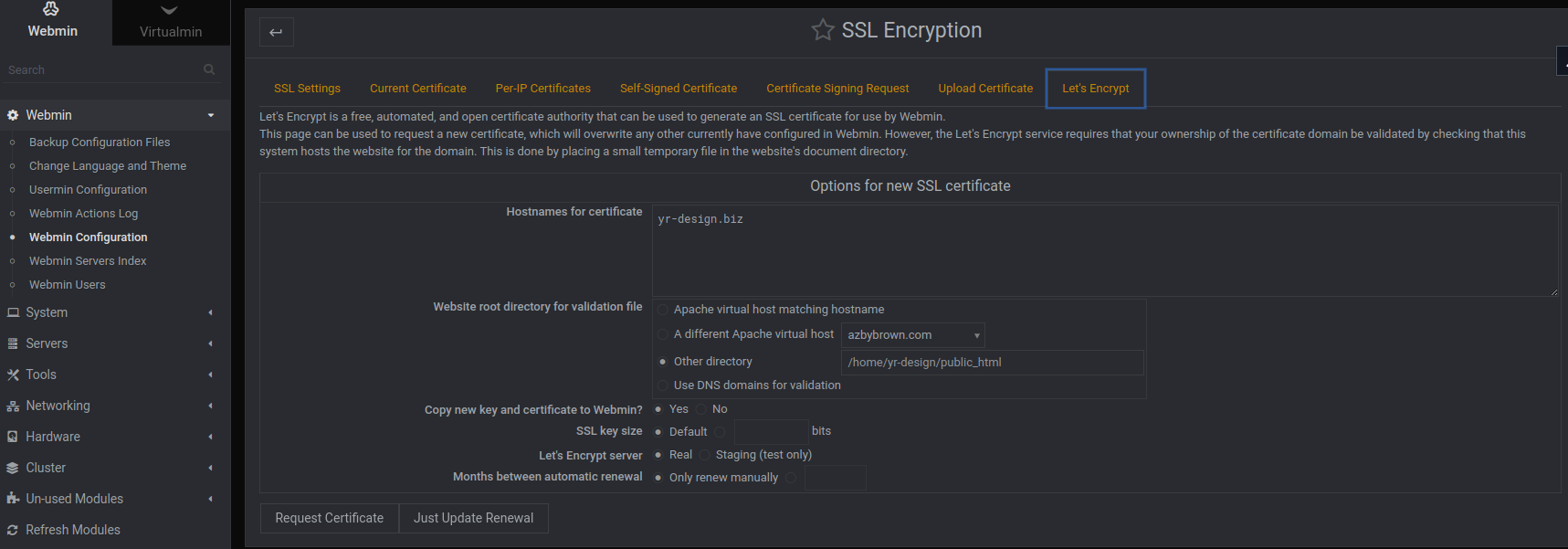This screenshot has height=549, width=1568.
Task: Click the Refresh Modules icon
Action: click(13, 530)
